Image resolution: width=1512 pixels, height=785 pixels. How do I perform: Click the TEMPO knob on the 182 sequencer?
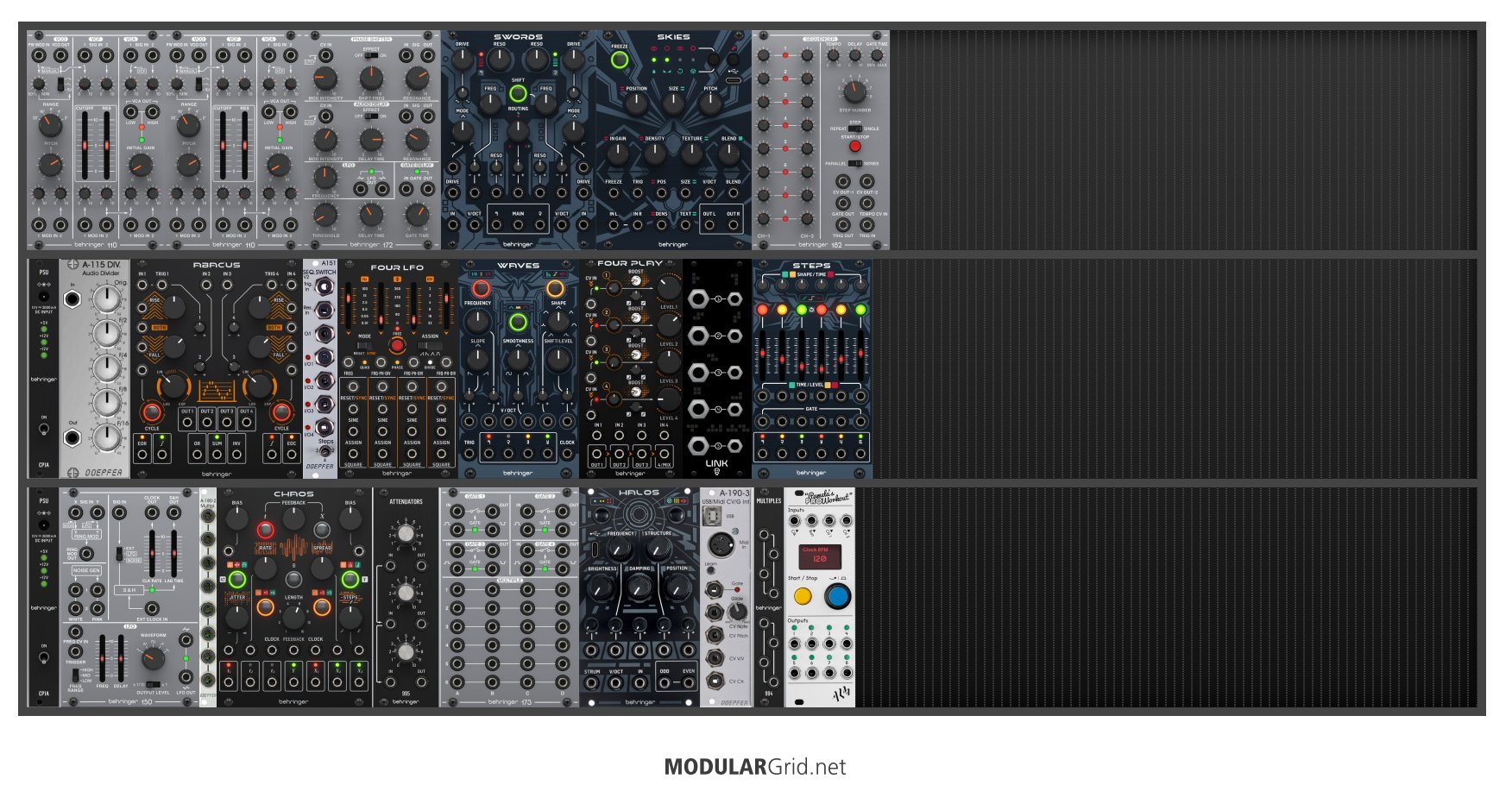tap(833, 55)
